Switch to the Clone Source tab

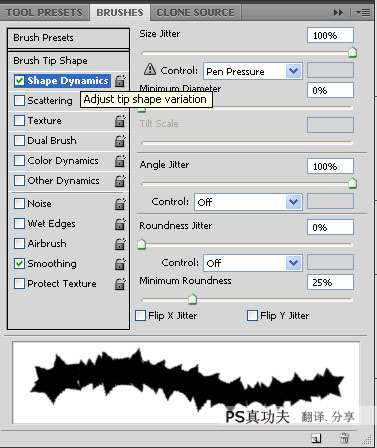point(196,13)
